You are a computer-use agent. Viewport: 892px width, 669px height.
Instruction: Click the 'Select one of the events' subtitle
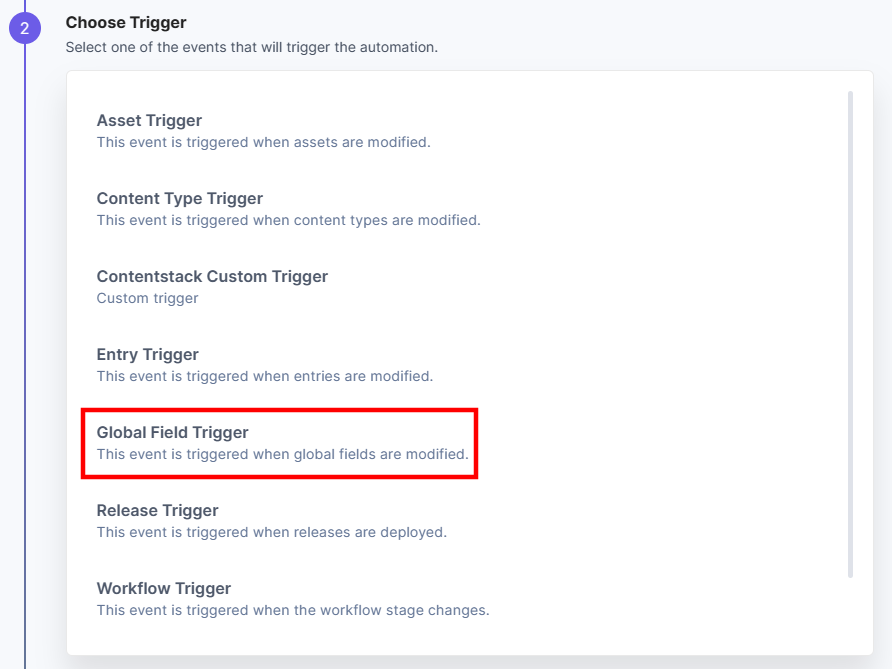pos(251,47)
